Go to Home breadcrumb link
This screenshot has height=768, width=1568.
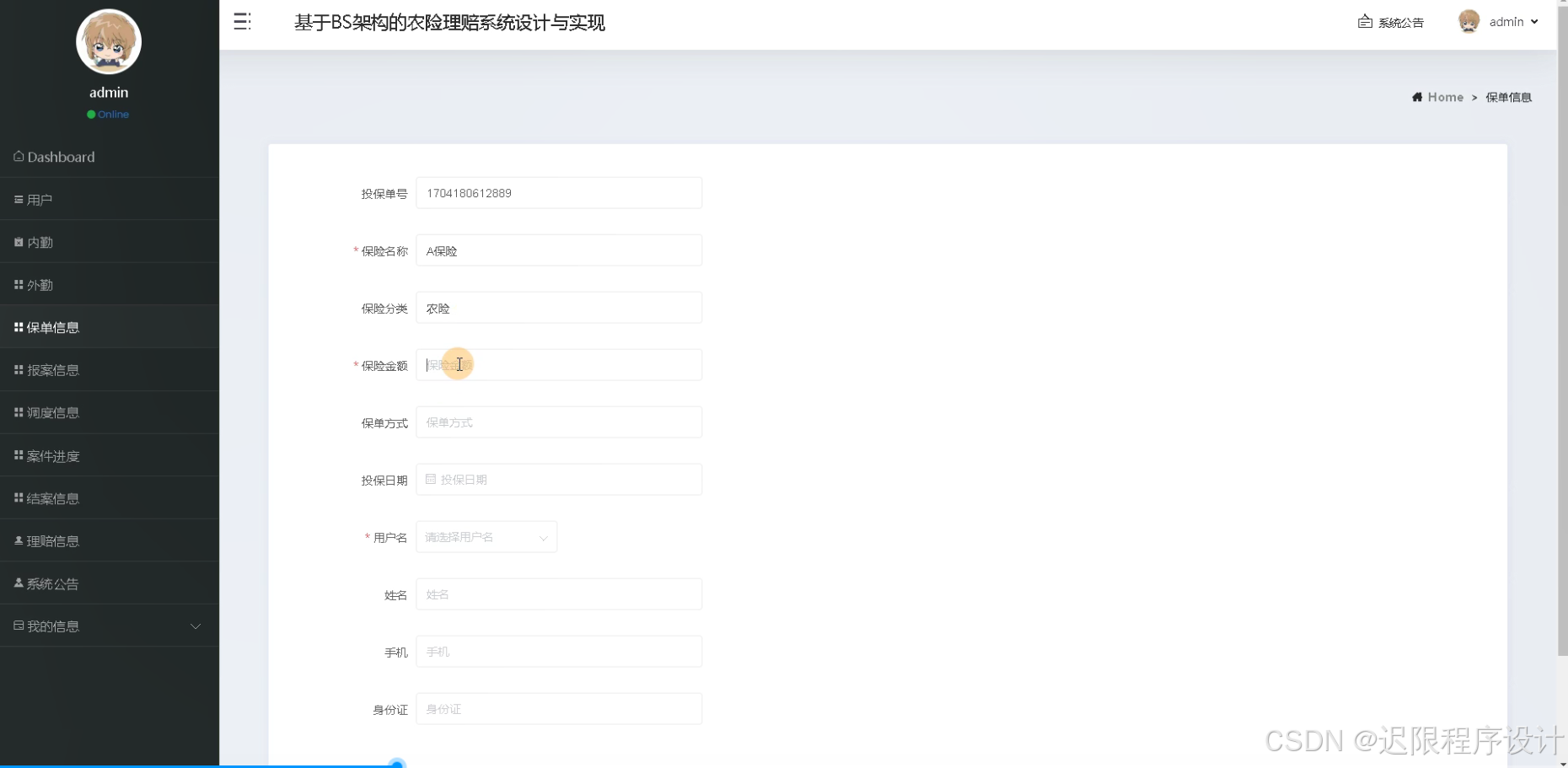[x=1445, y=97]
